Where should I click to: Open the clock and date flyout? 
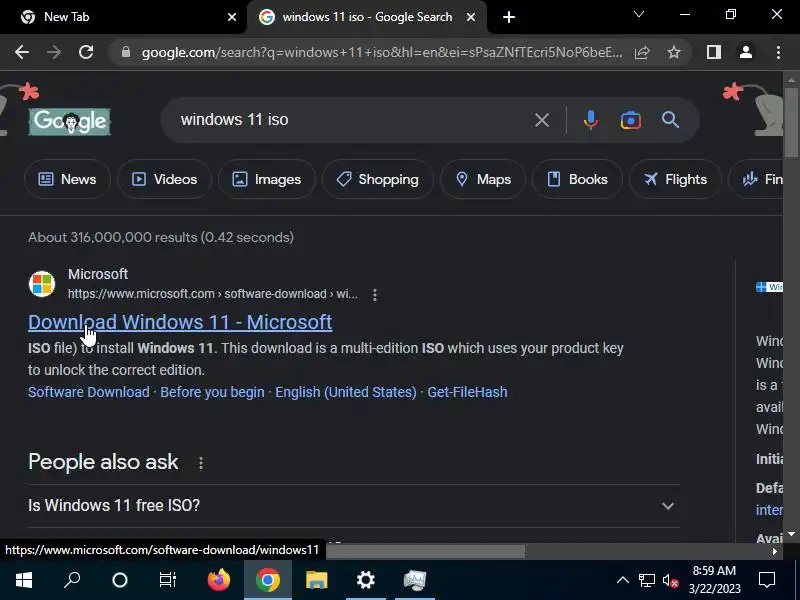click(x=714, y=580)
